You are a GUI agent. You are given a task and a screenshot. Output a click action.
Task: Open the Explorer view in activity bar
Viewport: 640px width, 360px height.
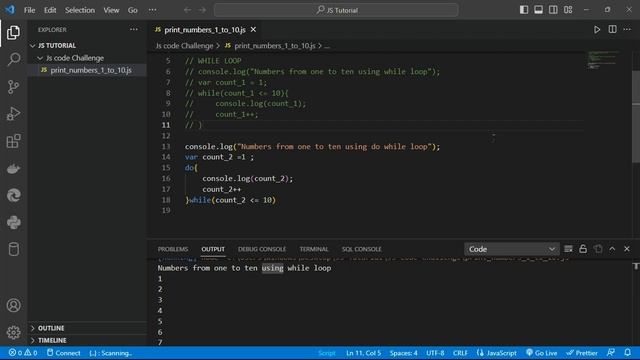click(13, 33)
